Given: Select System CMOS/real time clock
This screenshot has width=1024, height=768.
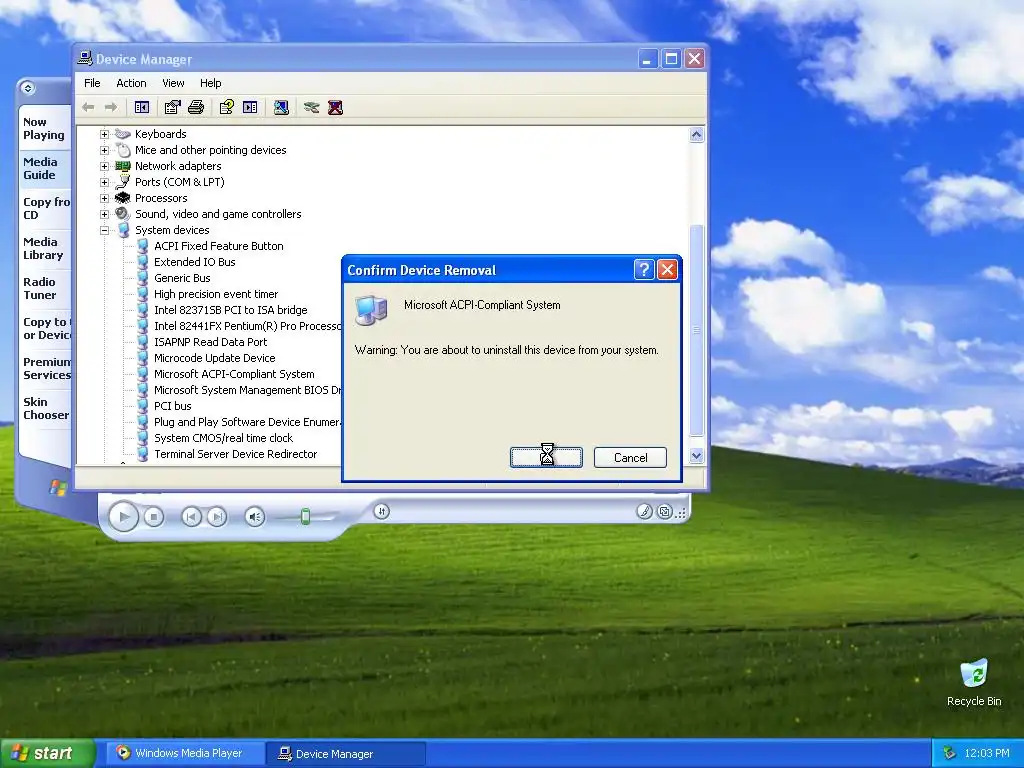Looking at the screenshot, I should point(223,438).
